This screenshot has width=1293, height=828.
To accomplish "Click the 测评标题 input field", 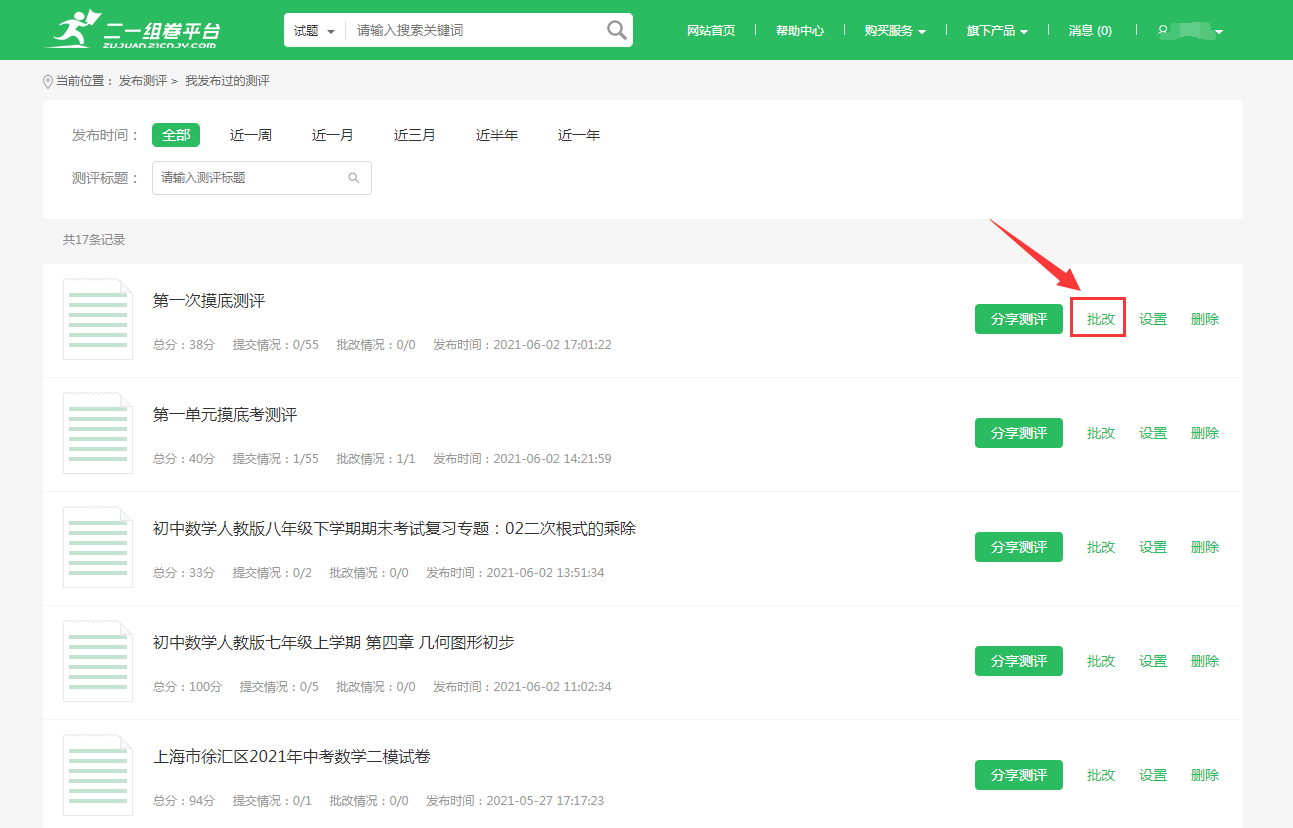I will pos(262,178).
